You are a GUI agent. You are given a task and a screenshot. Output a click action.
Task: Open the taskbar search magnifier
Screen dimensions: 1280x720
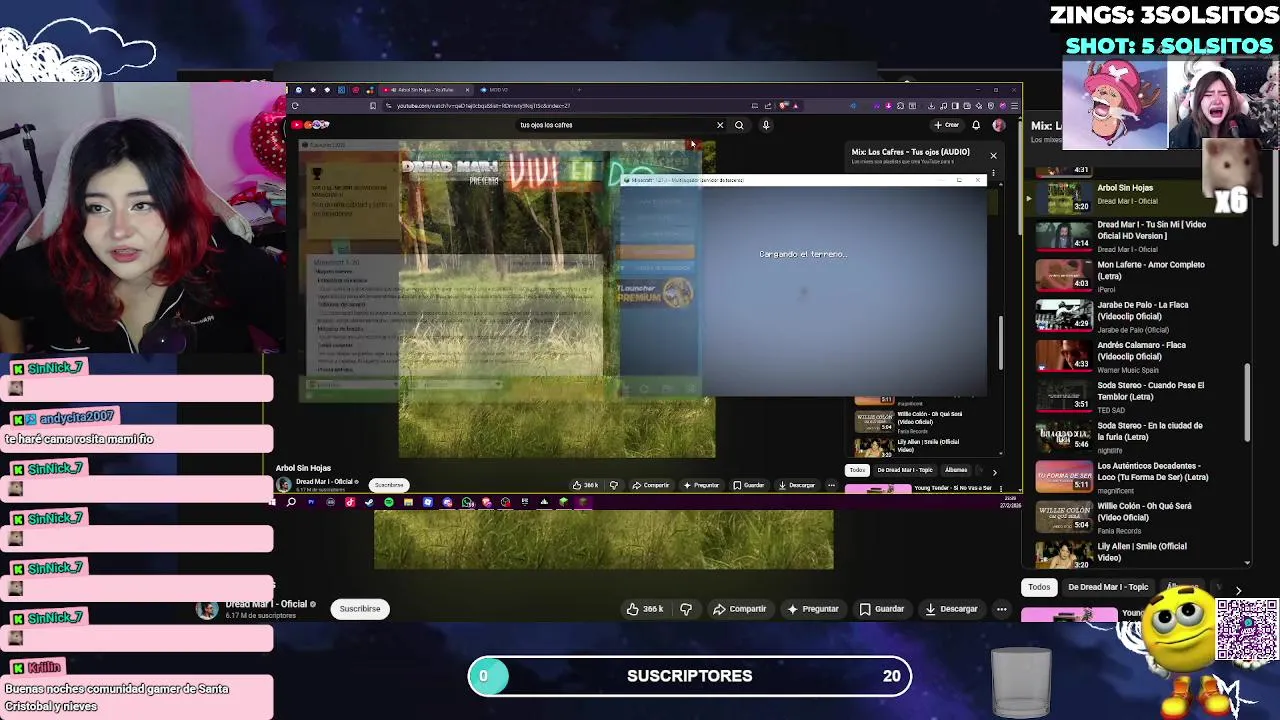coord(291,502)
